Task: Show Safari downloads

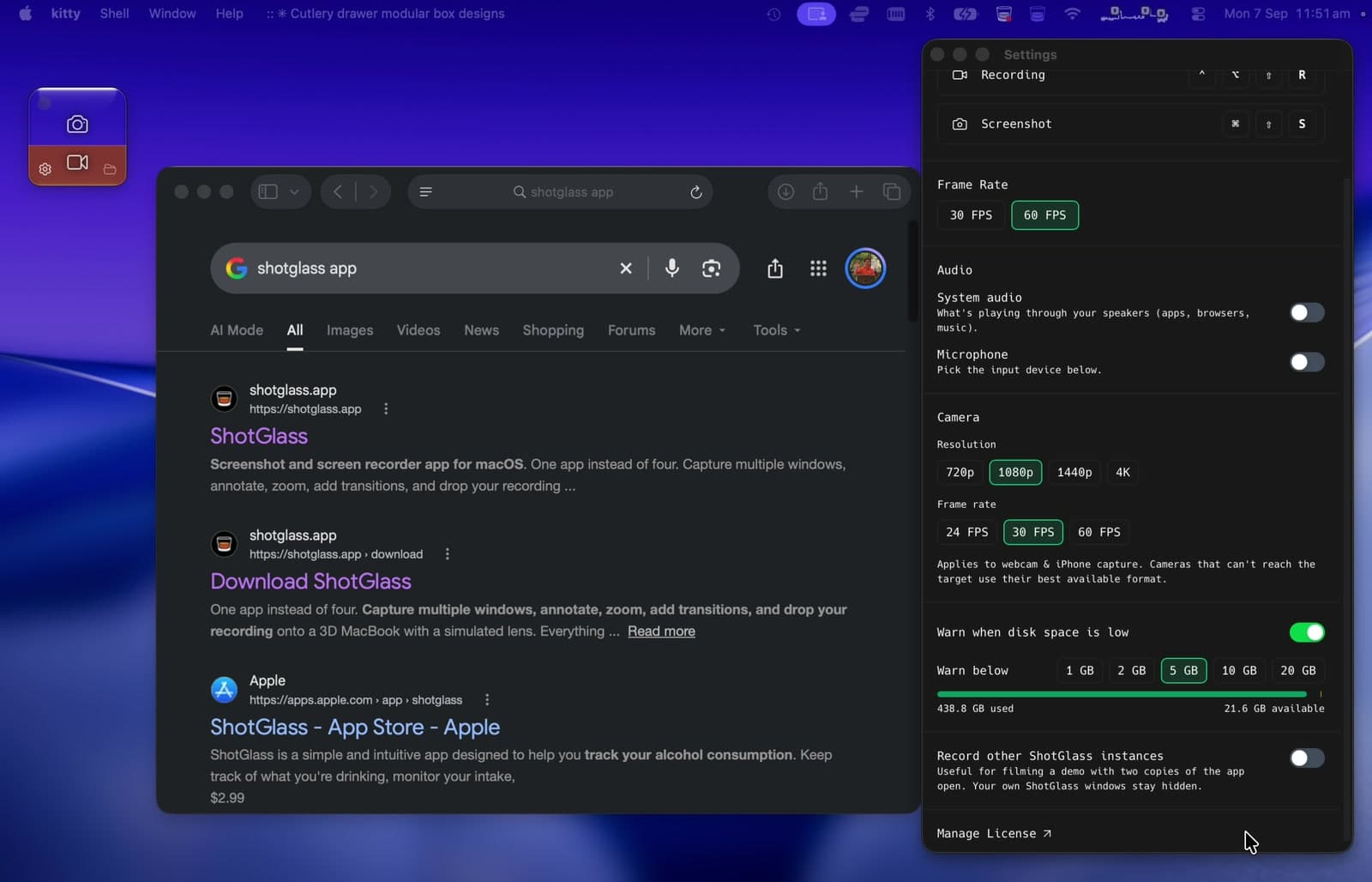Action: tap(785, 192)
